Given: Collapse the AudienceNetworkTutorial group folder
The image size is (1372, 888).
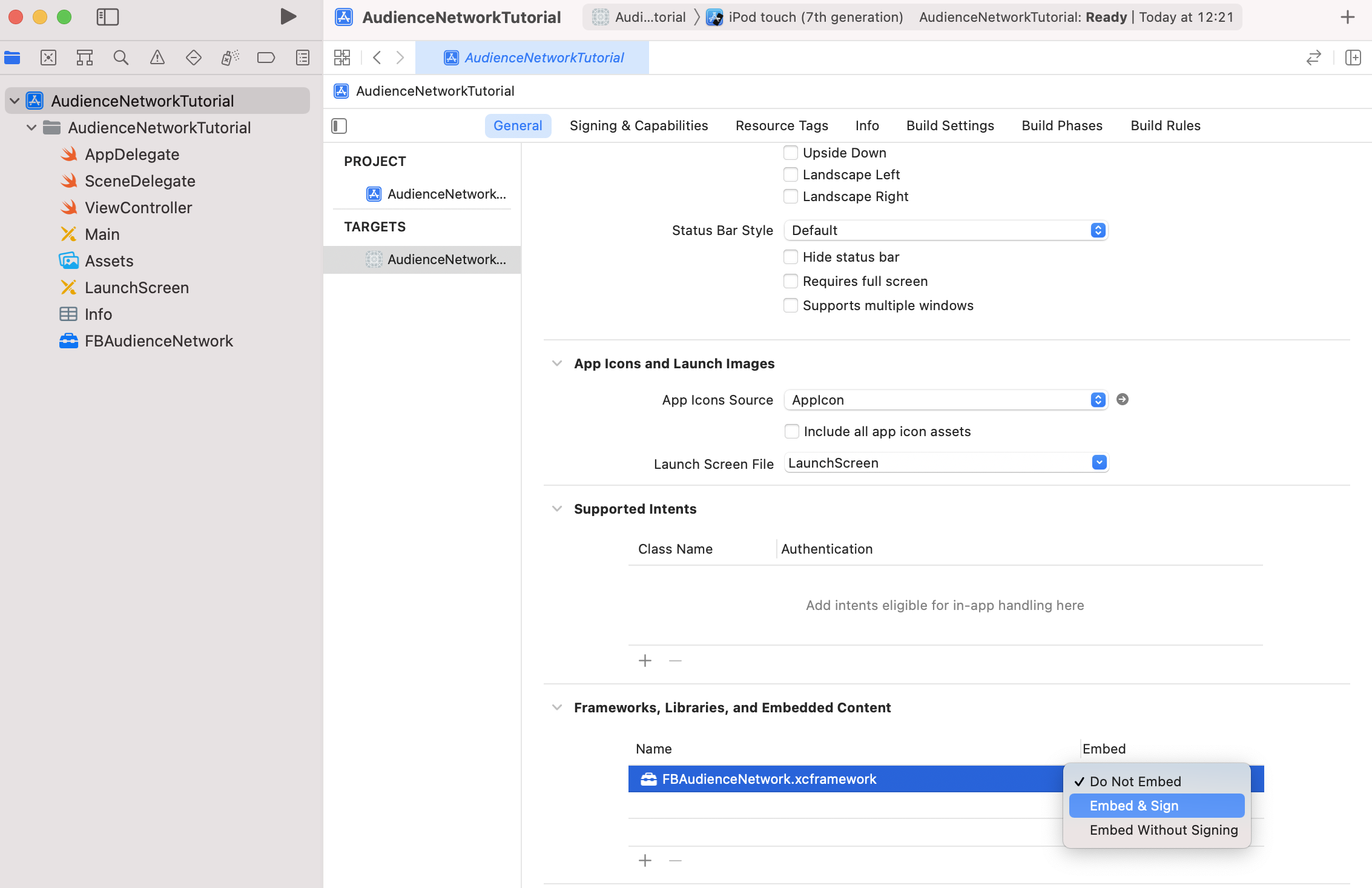Looking at the screenshot, I should tap(31, 127).
